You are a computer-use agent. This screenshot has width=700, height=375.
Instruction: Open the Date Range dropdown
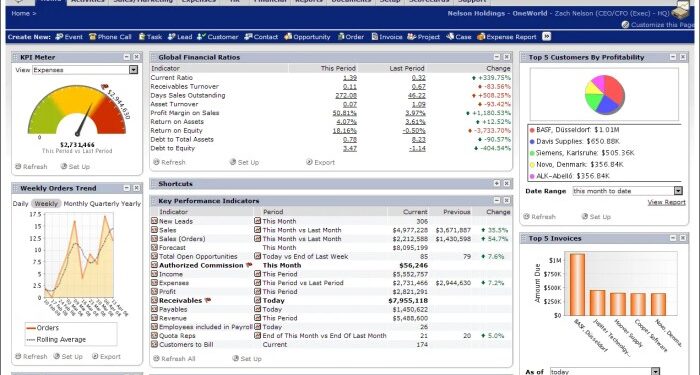pyautogui.click(x=678, y=191)
